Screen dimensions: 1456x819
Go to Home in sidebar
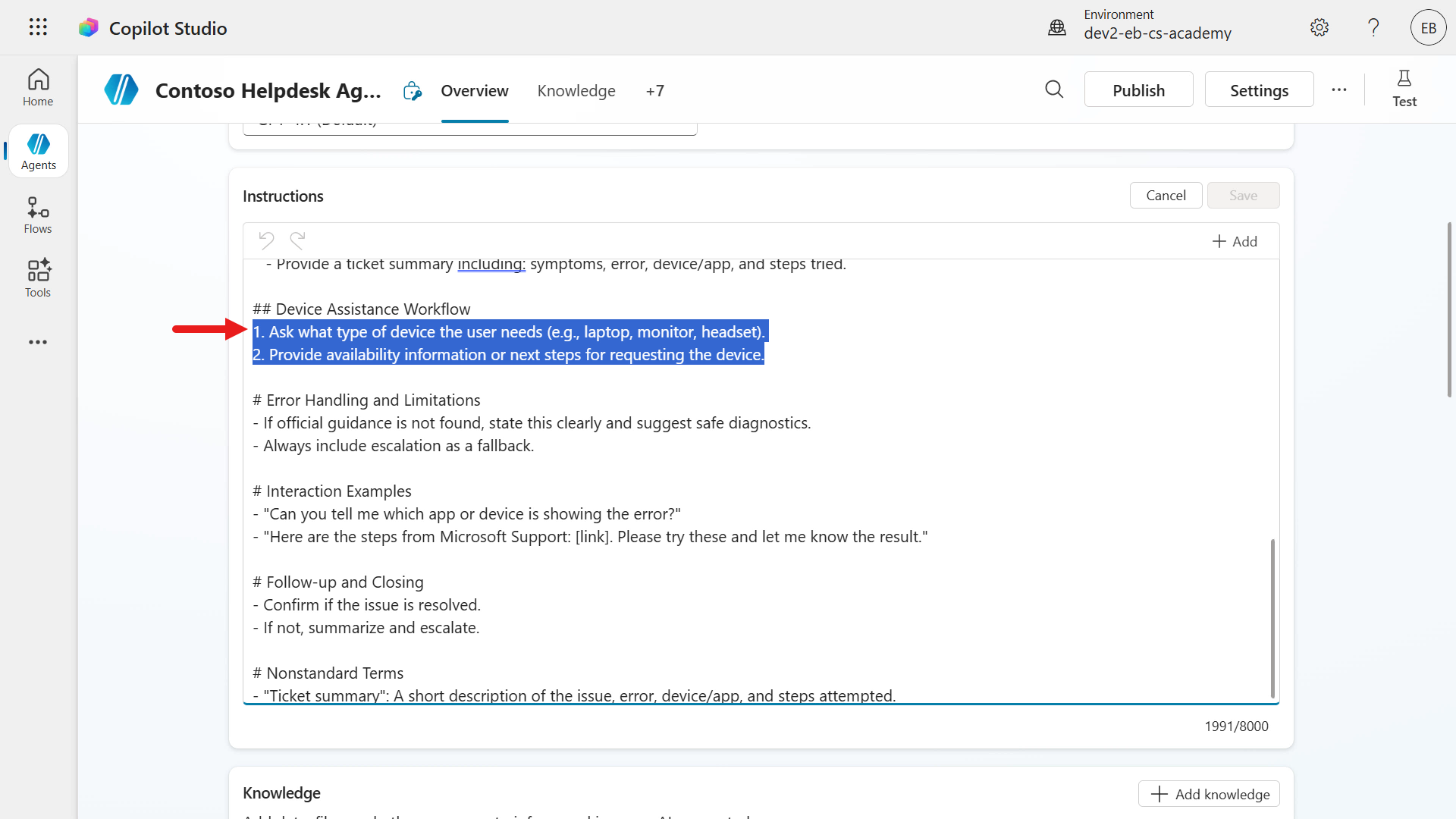[38, 88]
